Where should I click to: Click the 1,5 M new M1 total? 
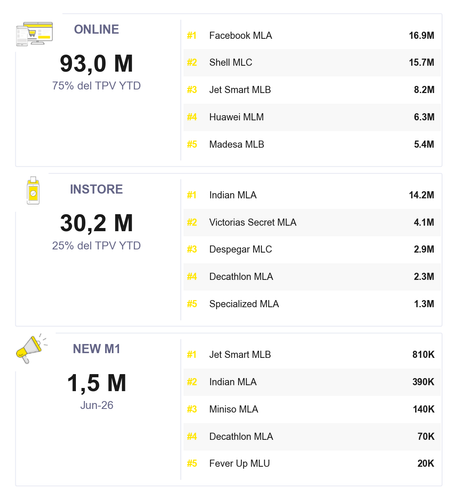tap(97, 383)
